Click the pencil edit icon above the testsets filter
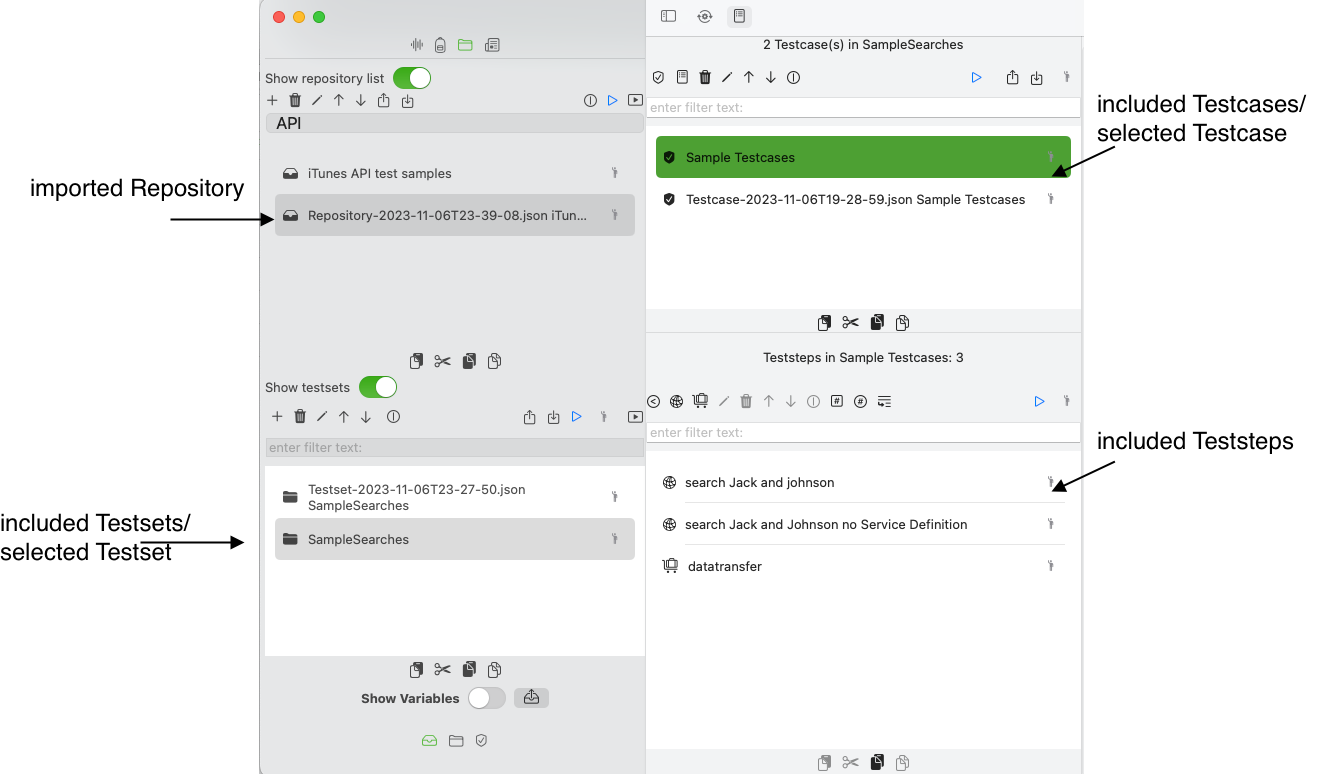The image size is (1342, 774). 322,417
